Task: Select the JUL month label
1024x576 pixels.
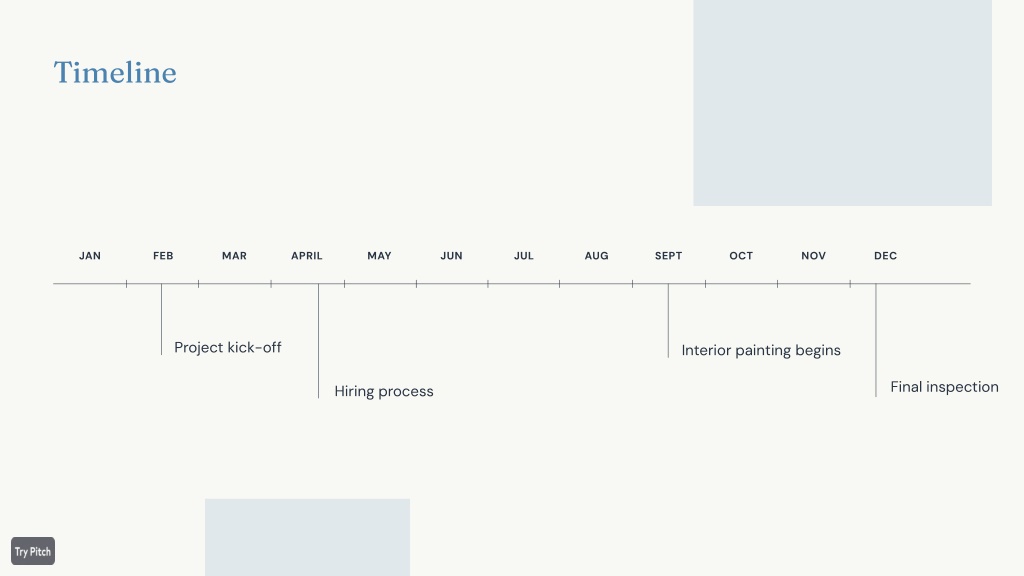Action: pos(524,256)
